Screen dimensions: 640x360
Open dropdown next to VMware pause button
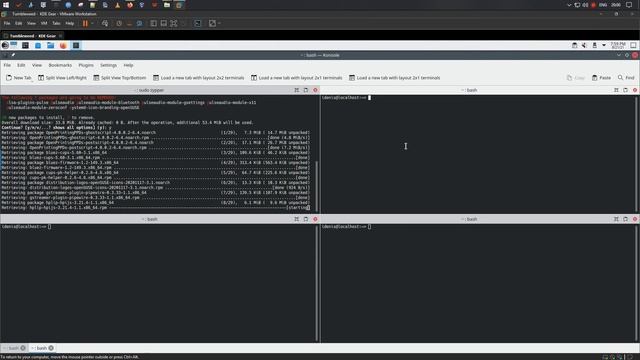click(92, 24)
